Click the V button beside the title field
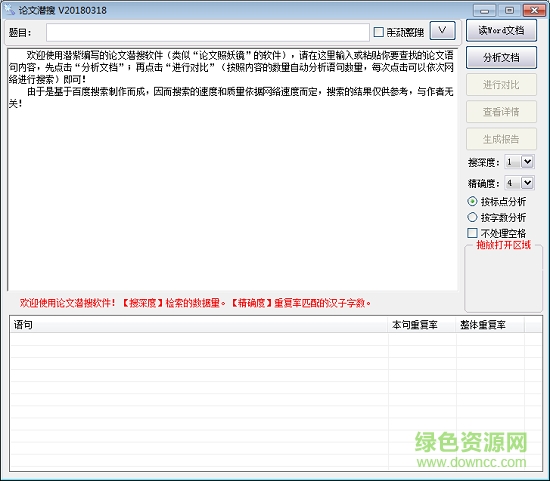Screen dimensions: 550x481 coord(442,31)
